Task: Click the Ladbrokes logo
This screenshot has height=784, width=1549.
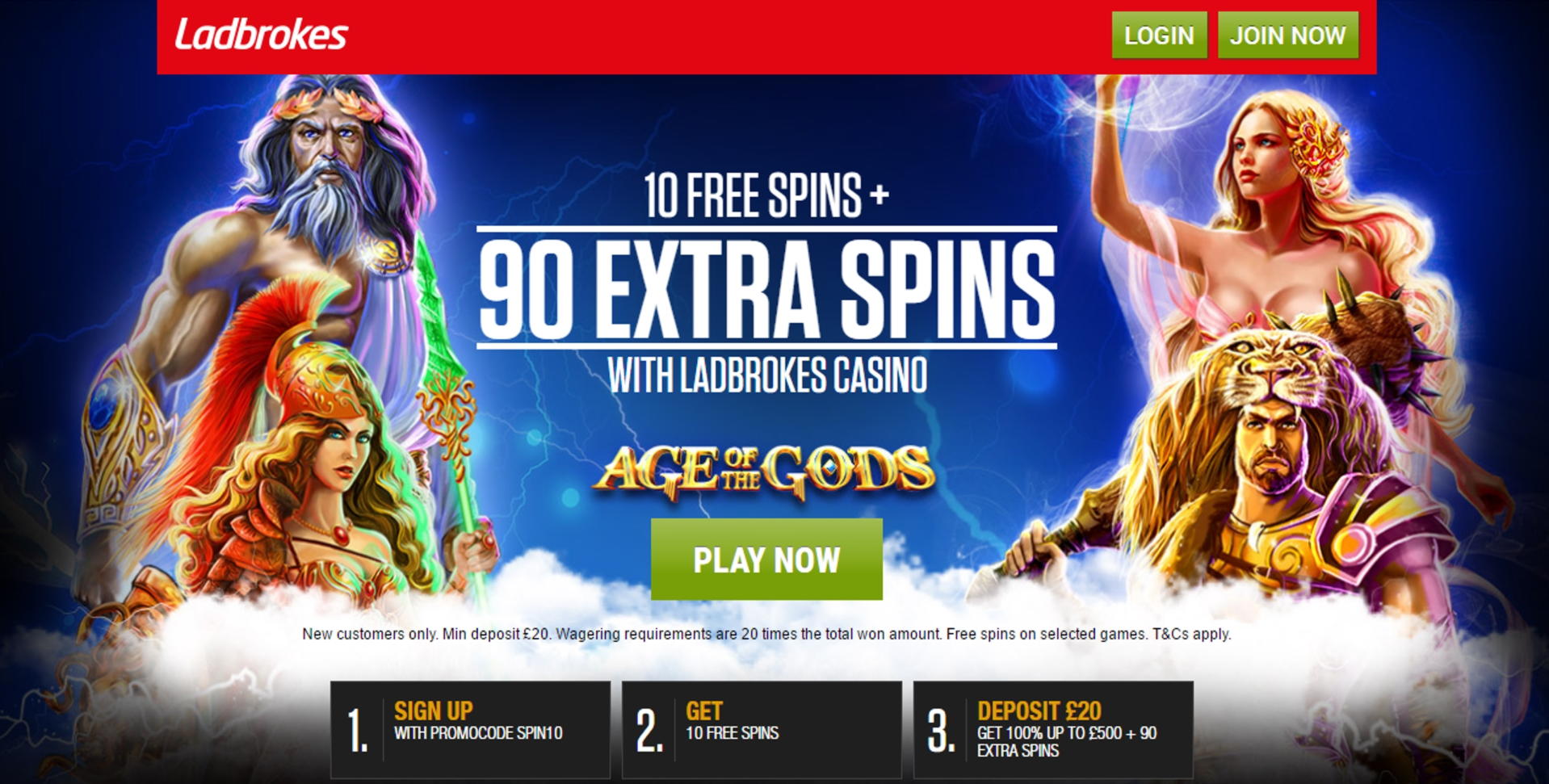Action: click(261, 35)
